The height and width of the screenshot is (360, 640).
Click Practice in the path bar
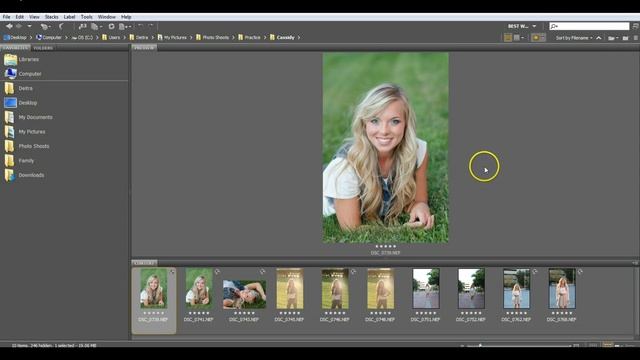(249, 38)
